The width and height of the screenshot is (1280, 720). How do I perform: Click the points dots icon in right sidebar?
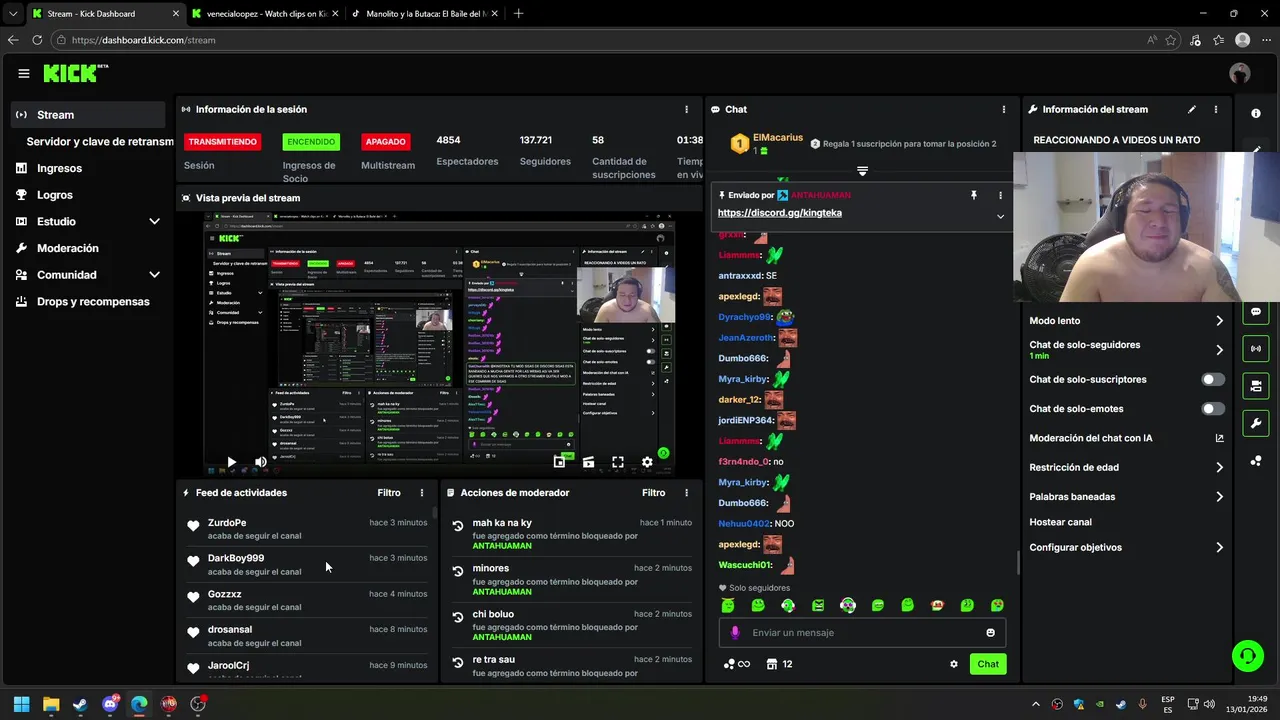[1256, 461]
